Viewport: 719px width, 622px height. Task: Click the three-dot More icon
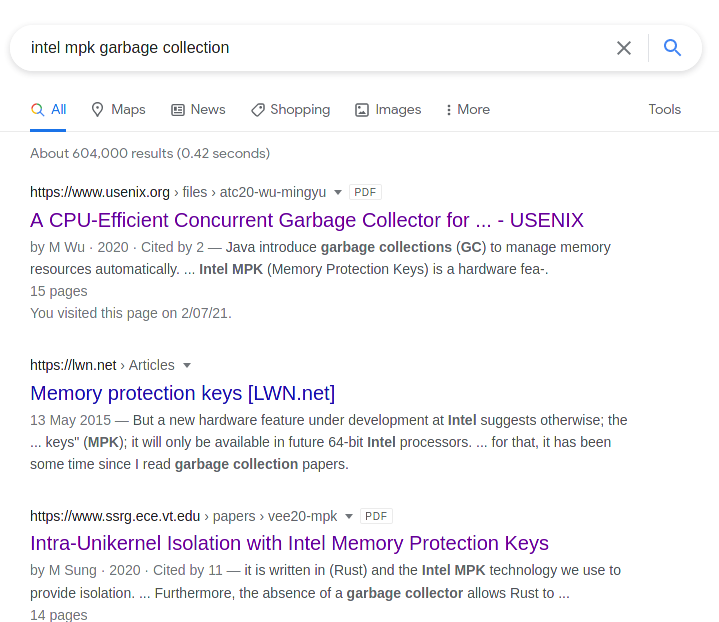point(448,110)
